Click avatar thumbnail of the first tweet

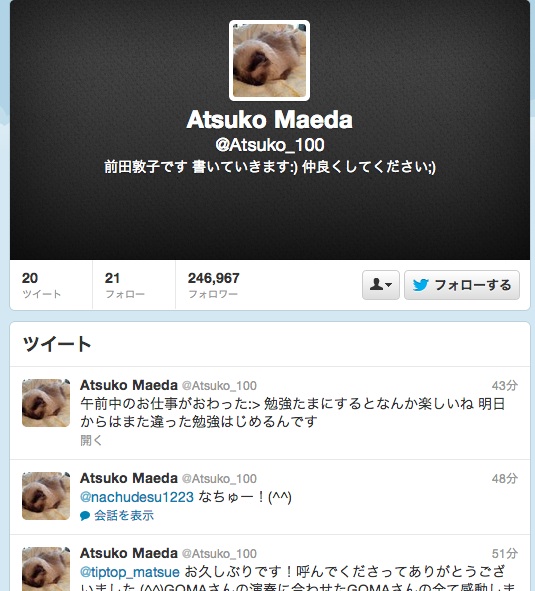46,403
